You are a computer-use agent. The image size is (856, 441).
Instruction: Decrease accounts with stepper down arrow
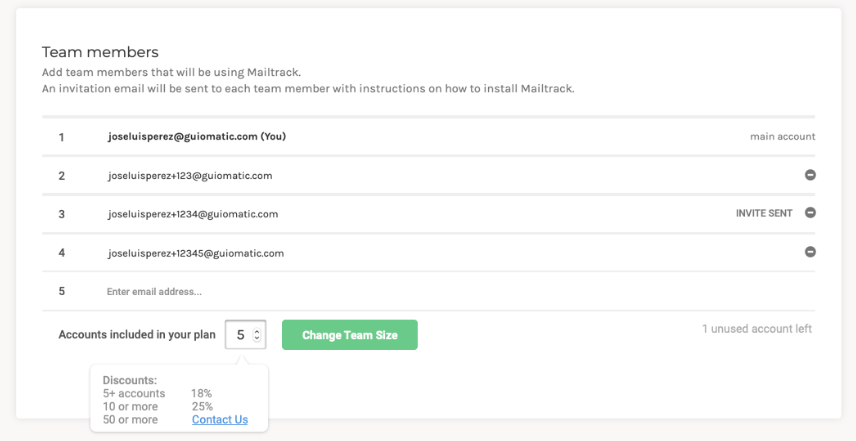tap(259, 340)
